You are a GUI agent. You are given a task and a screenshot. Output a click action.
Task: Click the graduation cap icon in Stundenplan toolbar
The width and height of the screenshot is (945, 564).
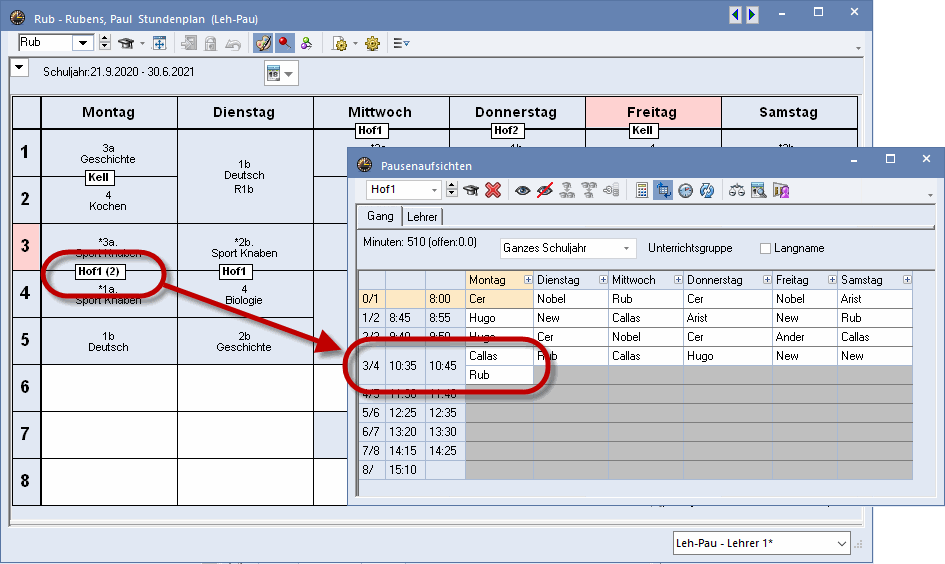point(125,43)
